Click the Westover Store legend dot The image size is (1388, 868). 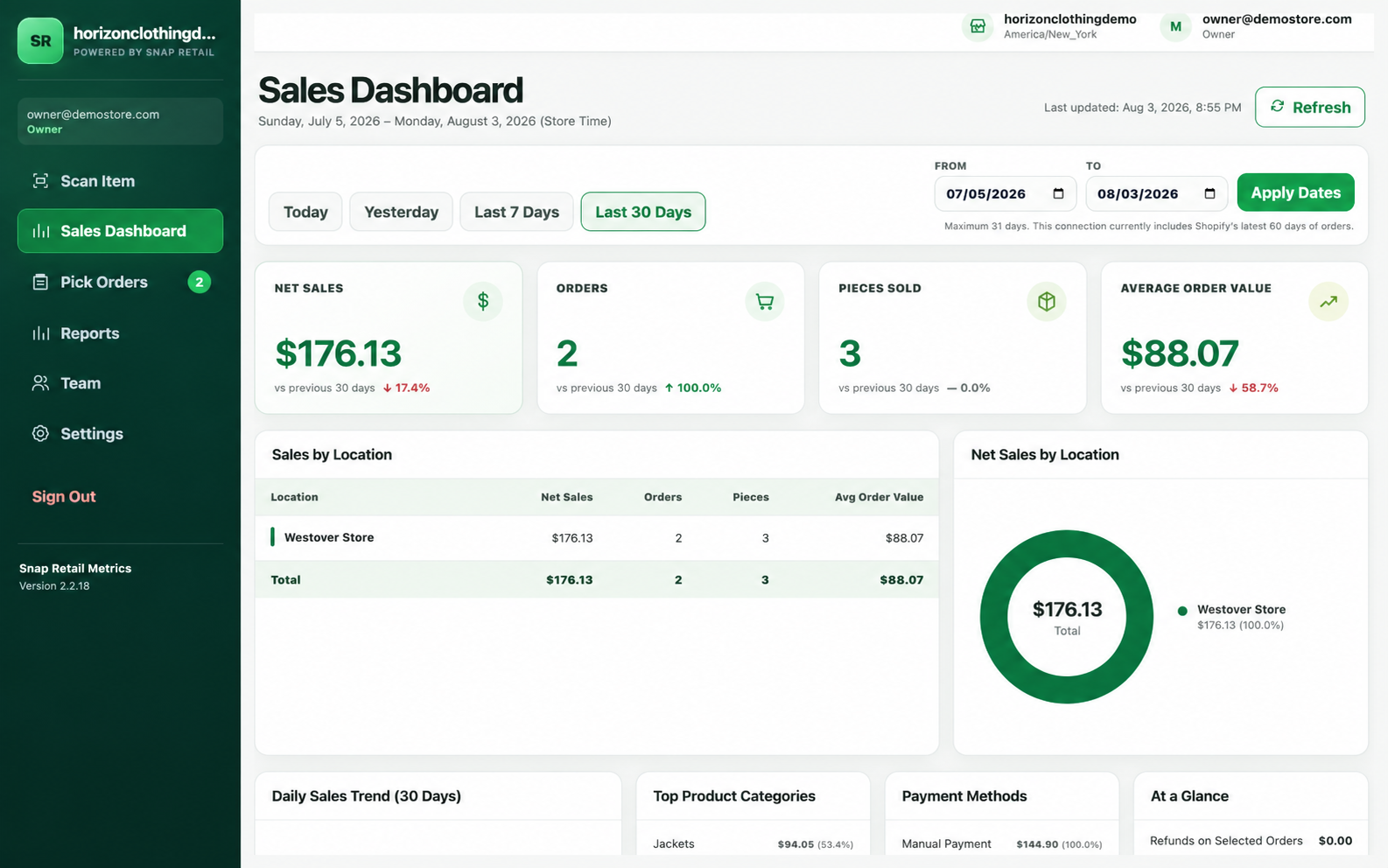[x=1182, y=611]
